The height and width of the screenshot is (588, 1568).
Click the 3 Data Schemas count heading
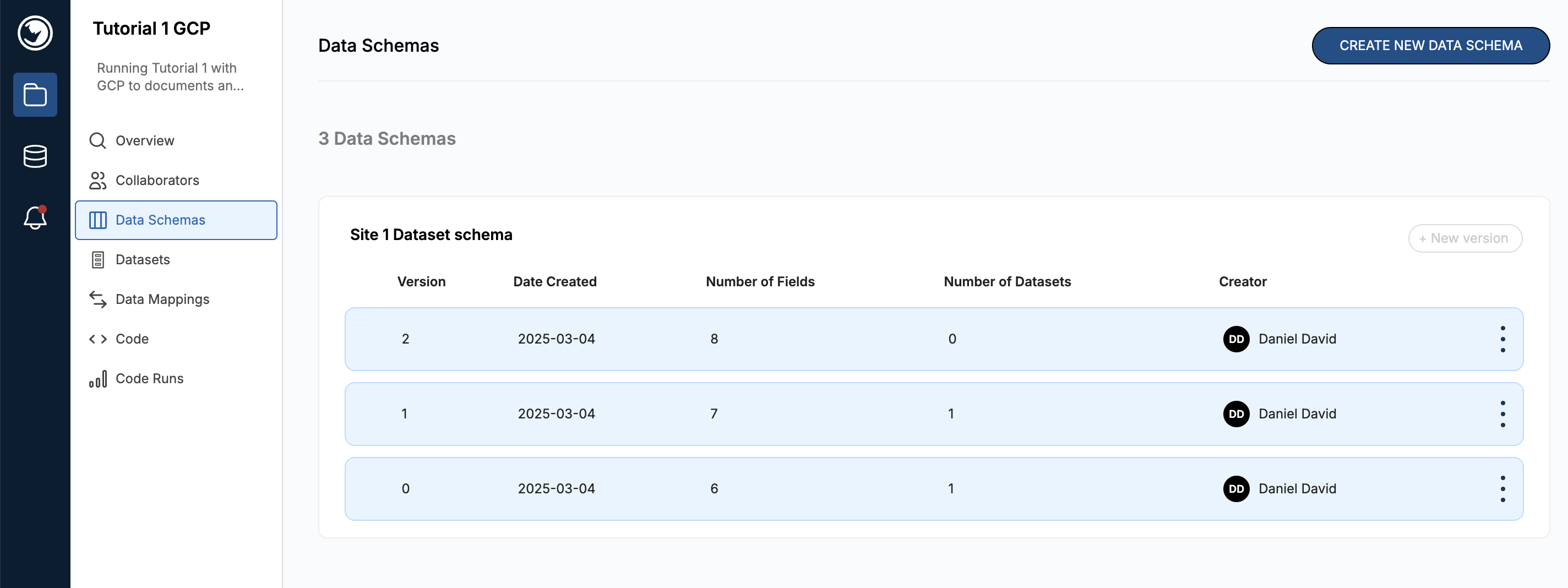click(387, 139)
